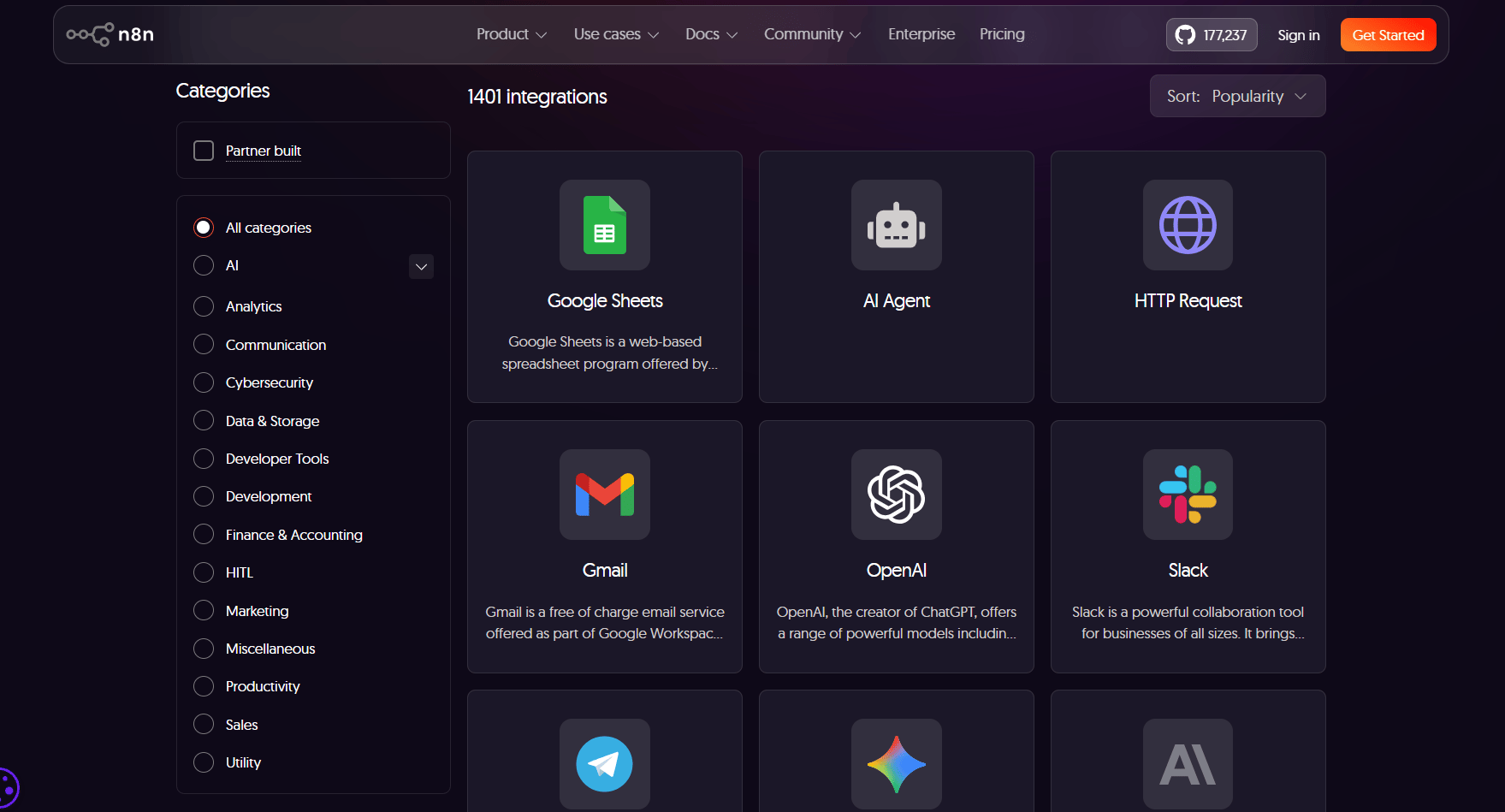Select the Developer Tools radio button
This screenshot has width=1505, height=812.
click(204, 459)
